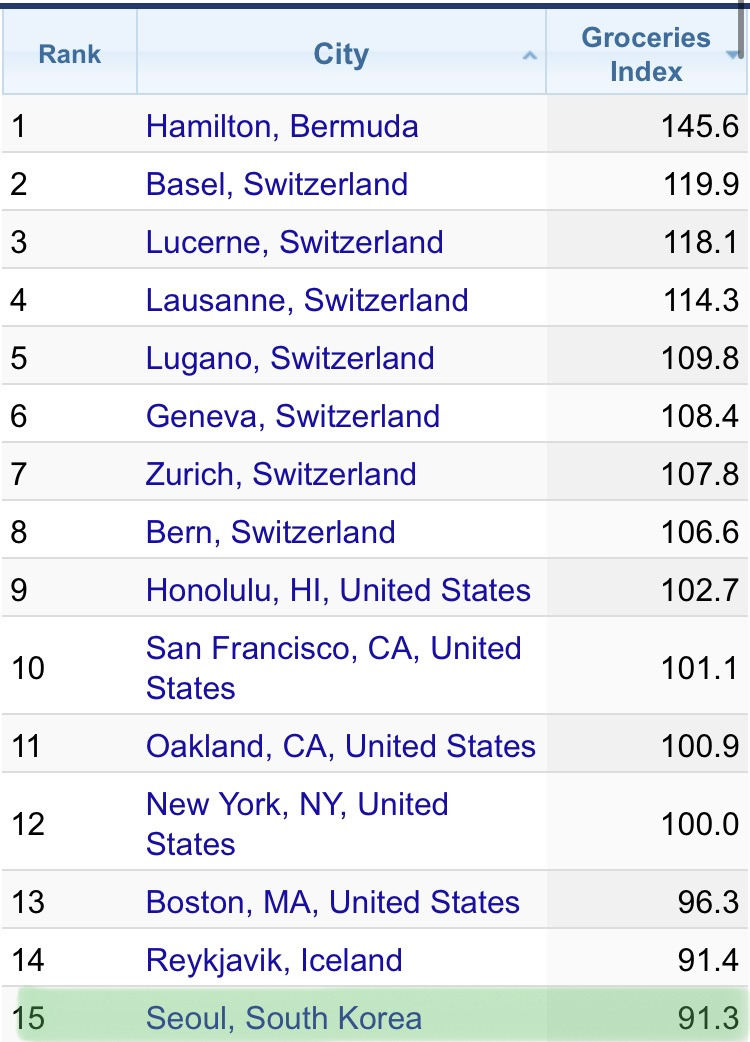This screenshot has height=1042, width=750.
Task: Open the Geneva, Switzerland link
Action: tap(293, 416)
